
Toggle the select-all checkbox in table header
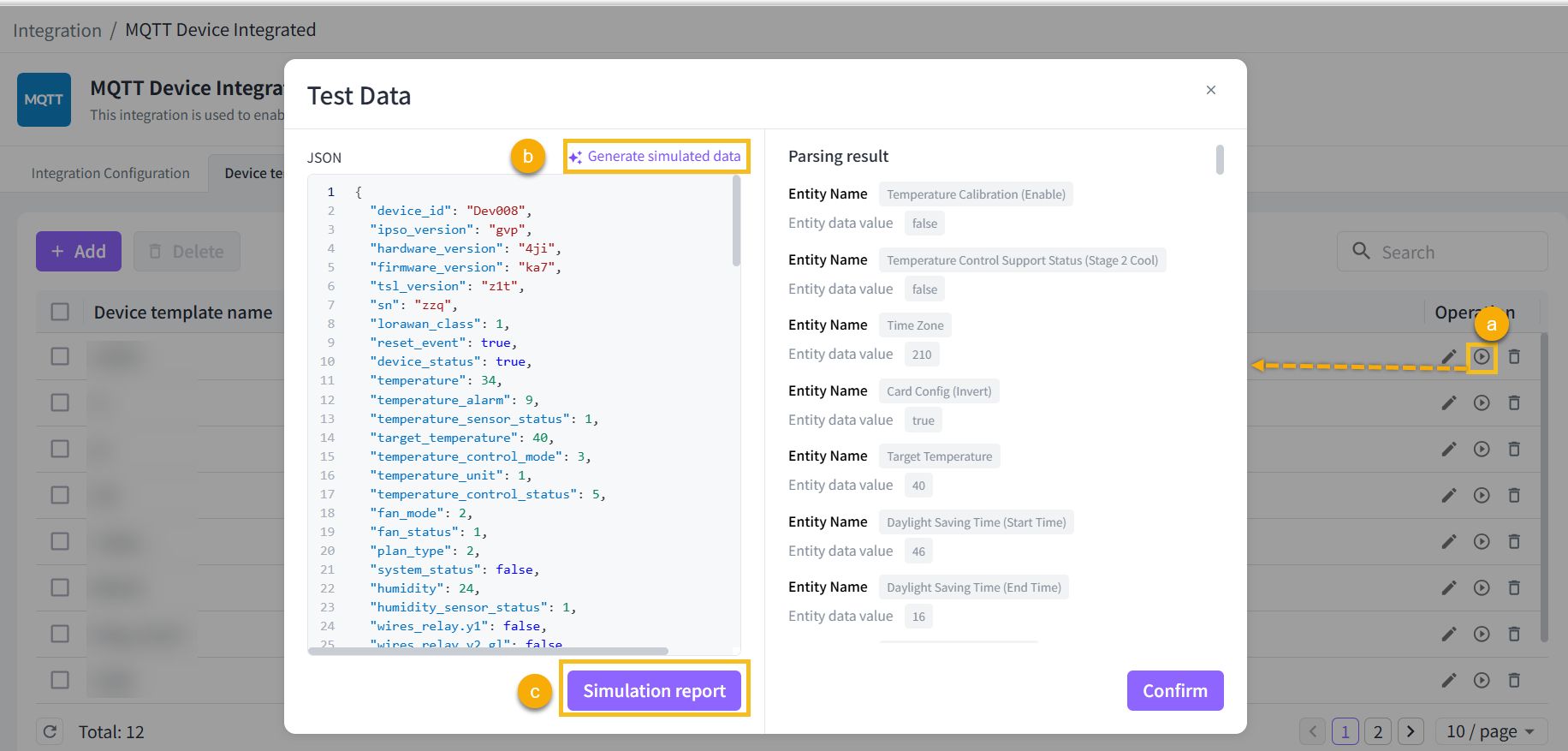click(x=60, y=312)
